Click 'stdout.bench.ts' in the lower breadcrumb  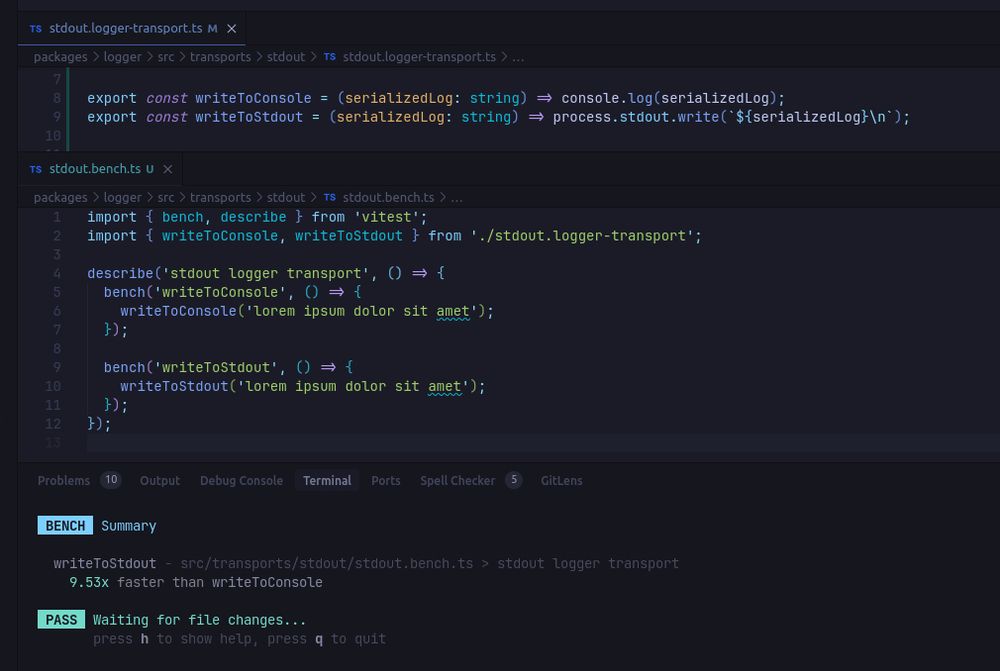click(388, 197)
